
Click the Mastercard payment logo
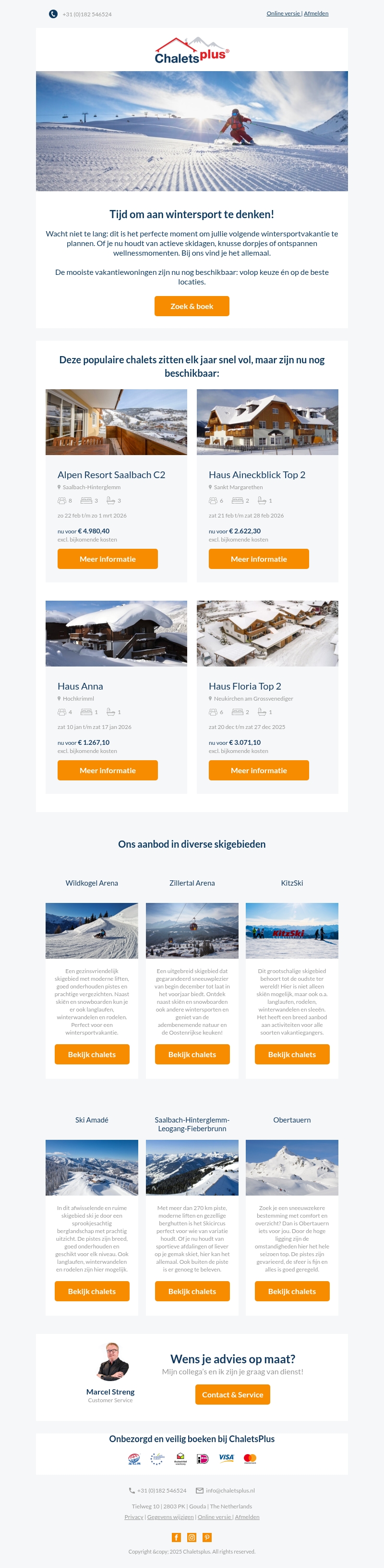[x=250, y=1458]
